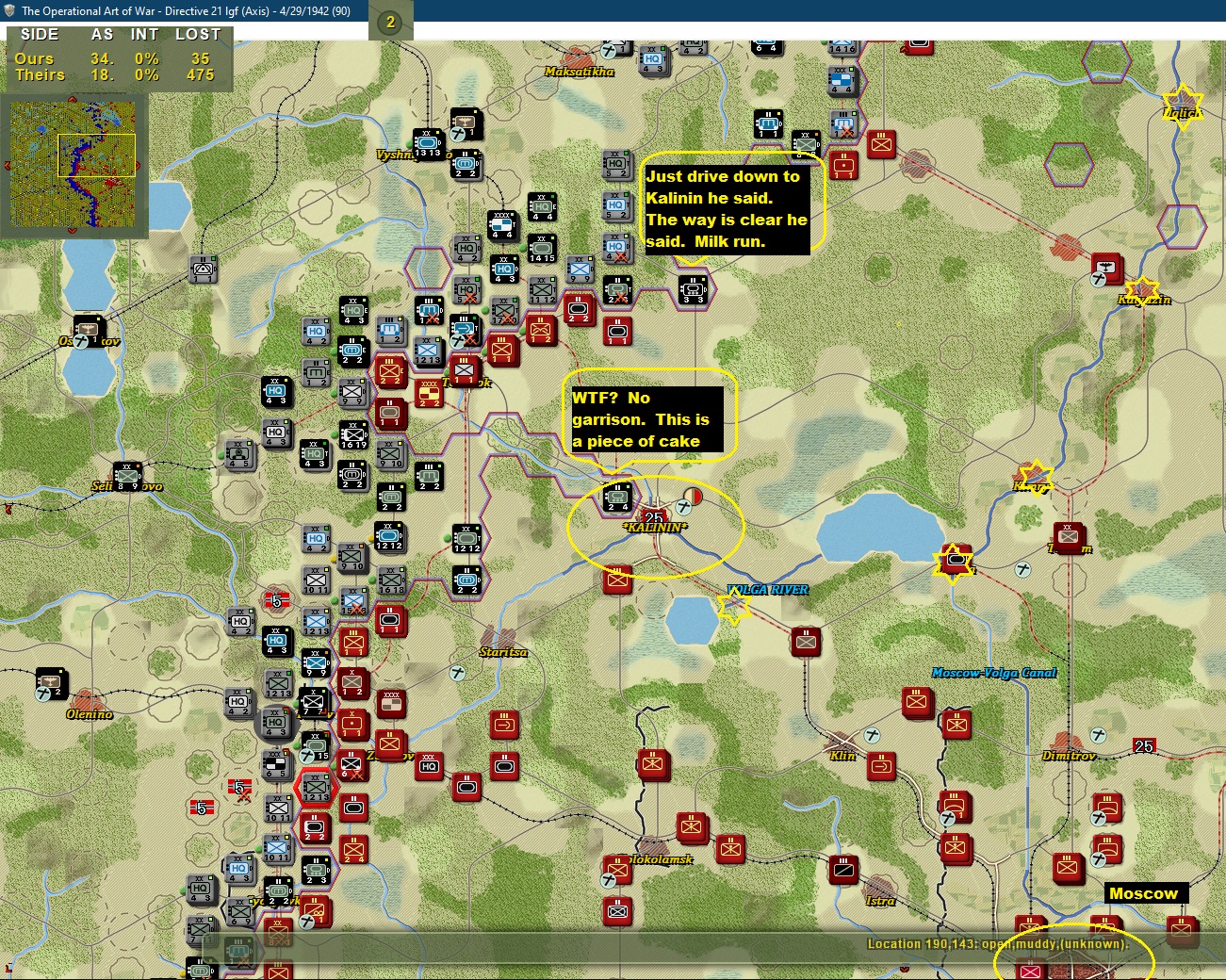Select the armored unit occupying Kalinin

coord(618,498)
